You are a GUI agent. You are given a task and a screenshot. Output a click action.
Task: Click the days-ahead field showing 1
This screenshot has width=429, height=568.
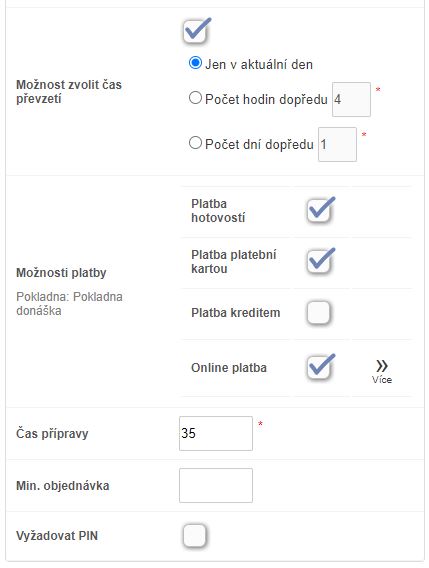337,144
